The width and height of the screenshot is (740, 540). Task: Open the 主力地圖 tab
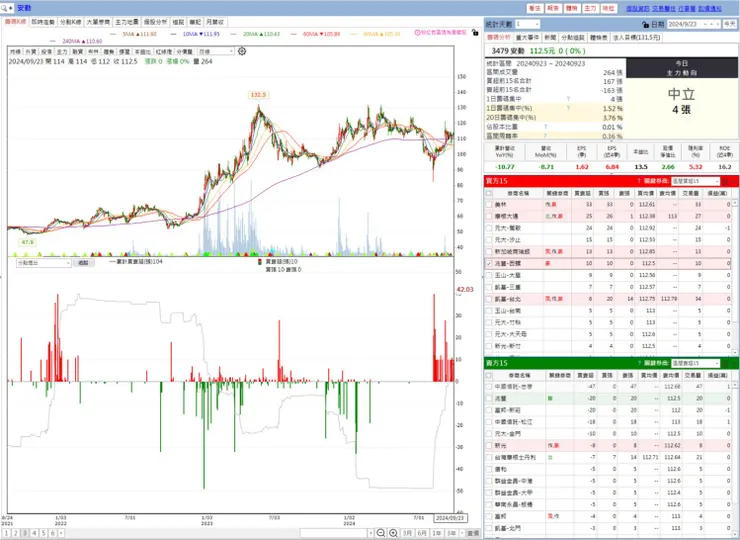pos(126,22)
